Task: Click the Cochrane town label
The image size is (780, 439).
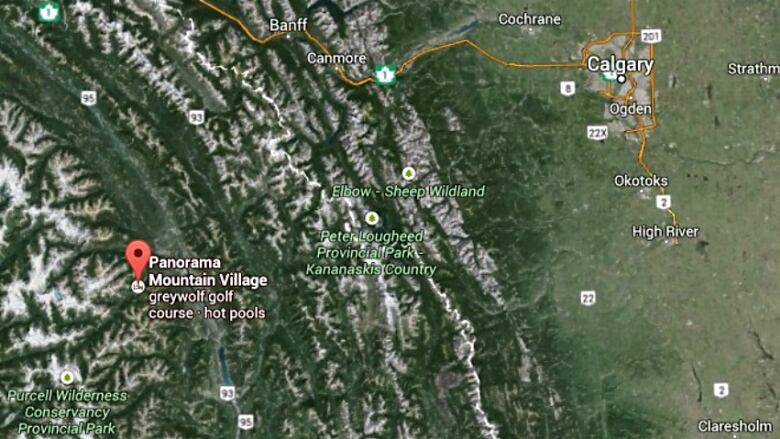Action: pos(529,19)
